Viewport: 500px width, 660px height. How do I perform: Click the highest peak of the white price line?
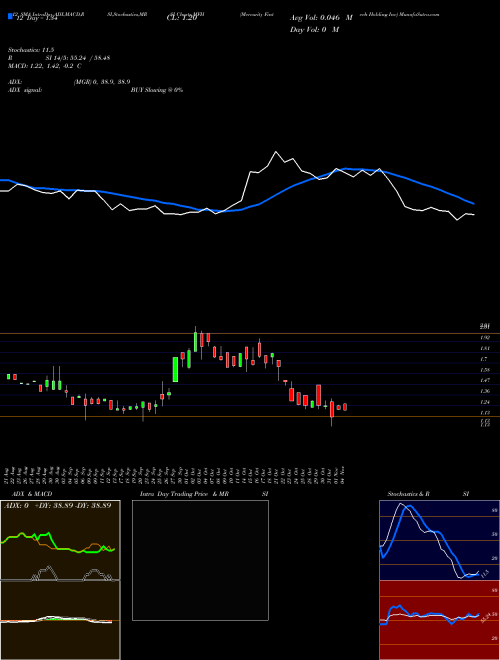point(276,152)
